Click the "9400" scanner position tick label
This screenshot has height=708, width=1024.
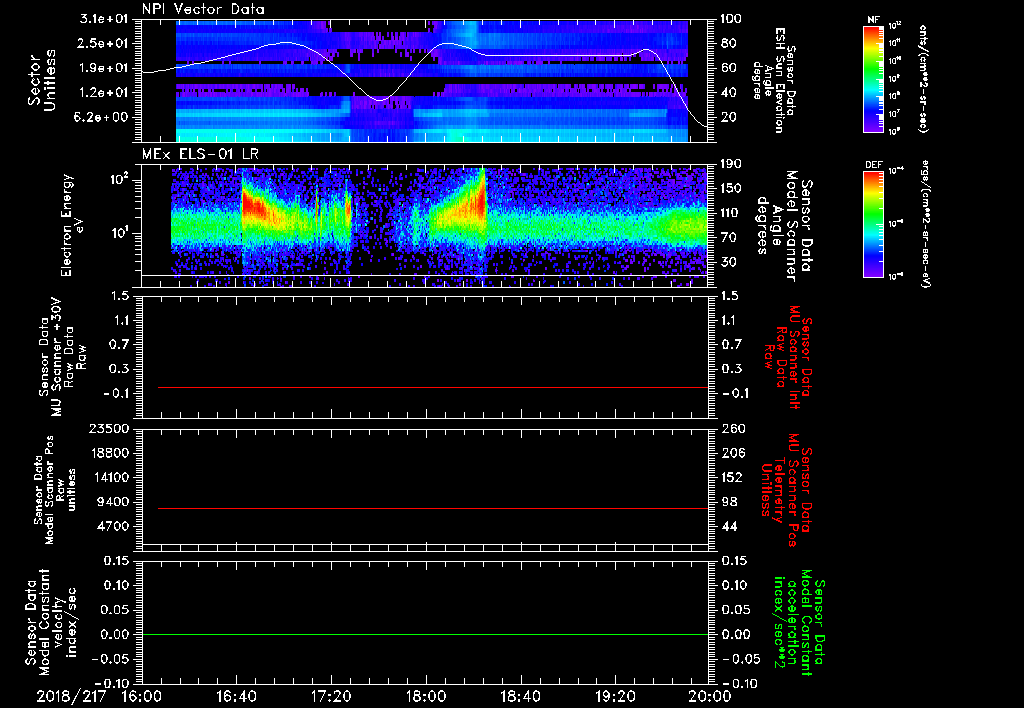(114, 502)
